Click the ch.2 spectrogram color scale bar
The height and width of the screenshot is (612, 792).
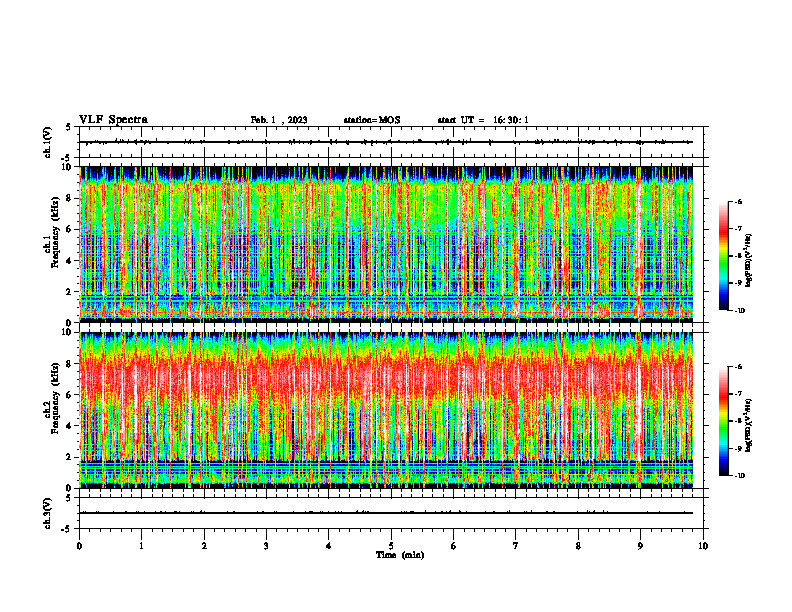723,421
